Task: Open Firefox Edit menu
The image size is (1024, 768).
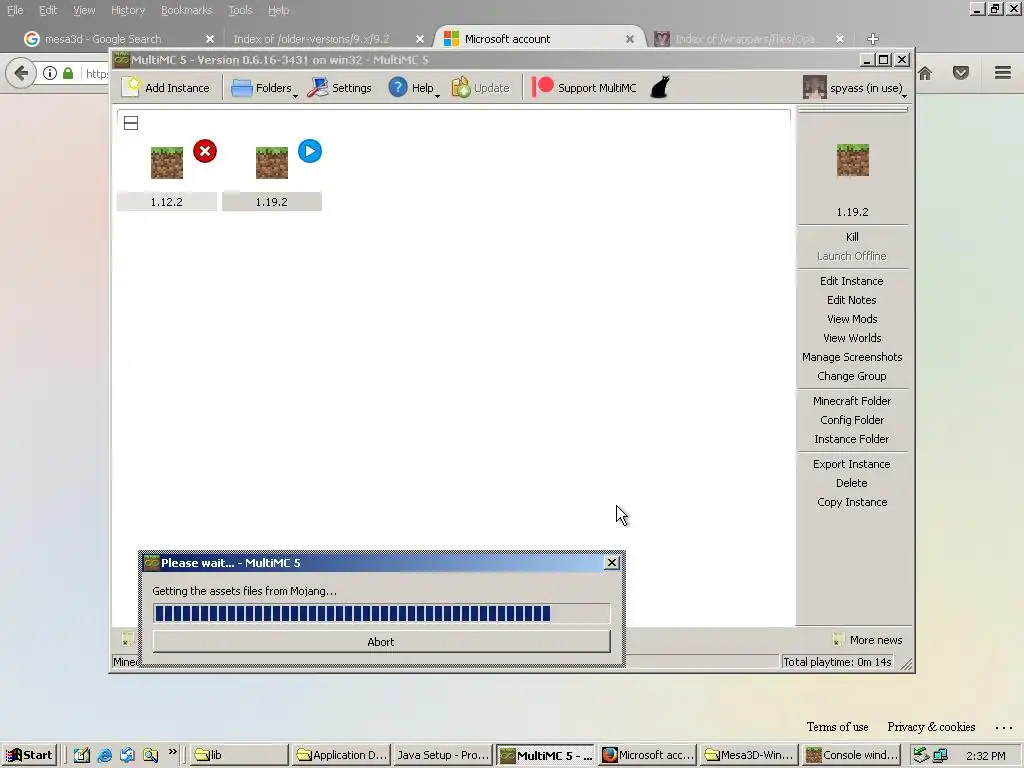Action: click(48, 10)
